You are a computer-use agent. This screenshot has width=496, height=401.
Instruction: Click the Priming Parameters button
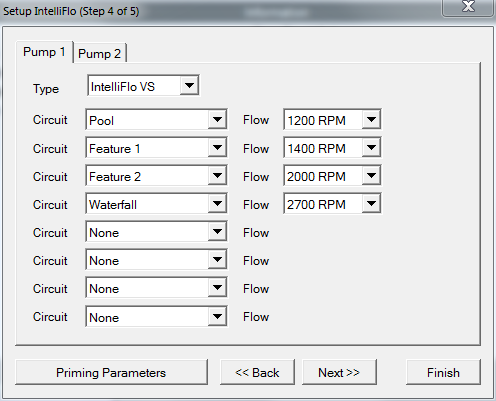click(111, 372)
